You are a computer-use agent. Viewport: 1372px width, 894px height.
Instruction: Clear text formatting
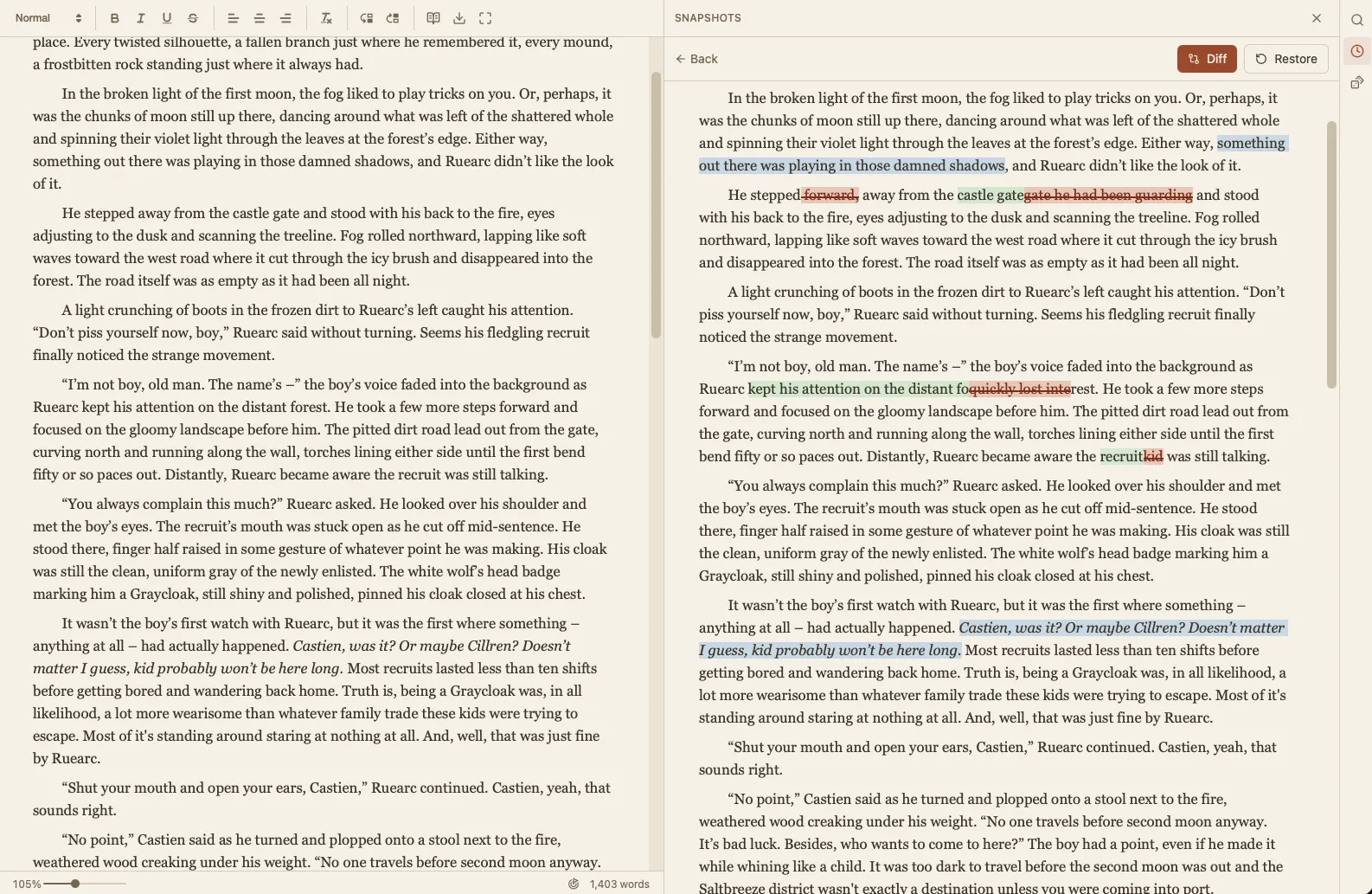326,18
